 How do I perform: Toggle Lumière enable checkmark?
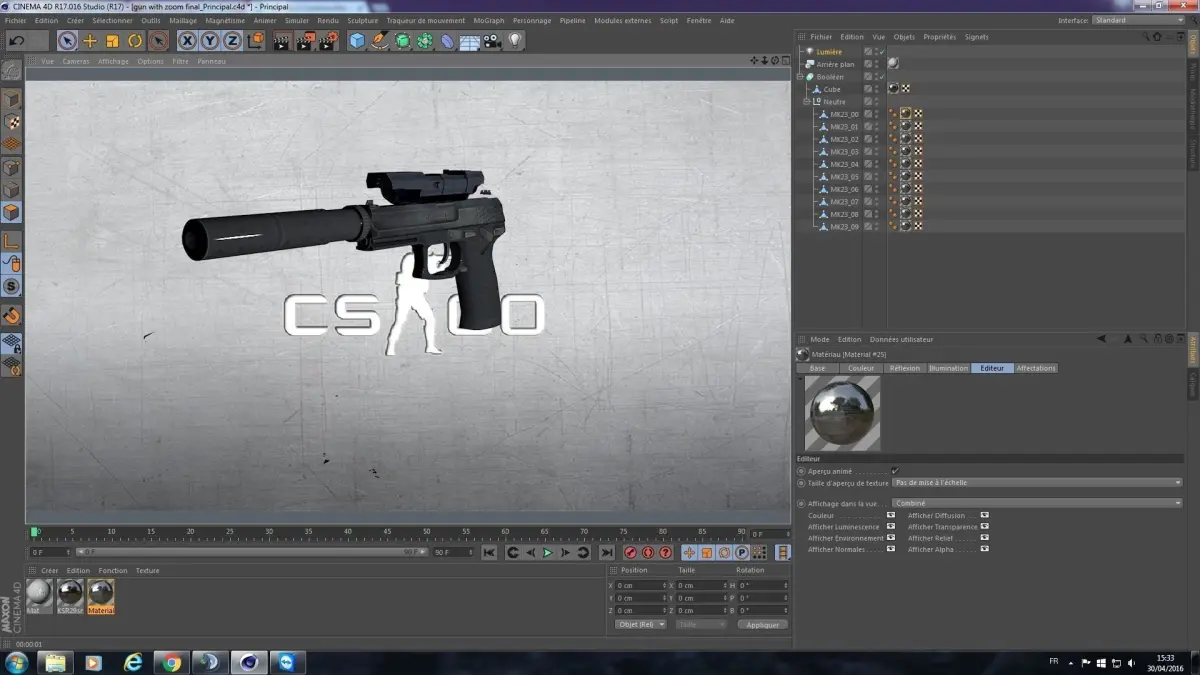[881, 51]
